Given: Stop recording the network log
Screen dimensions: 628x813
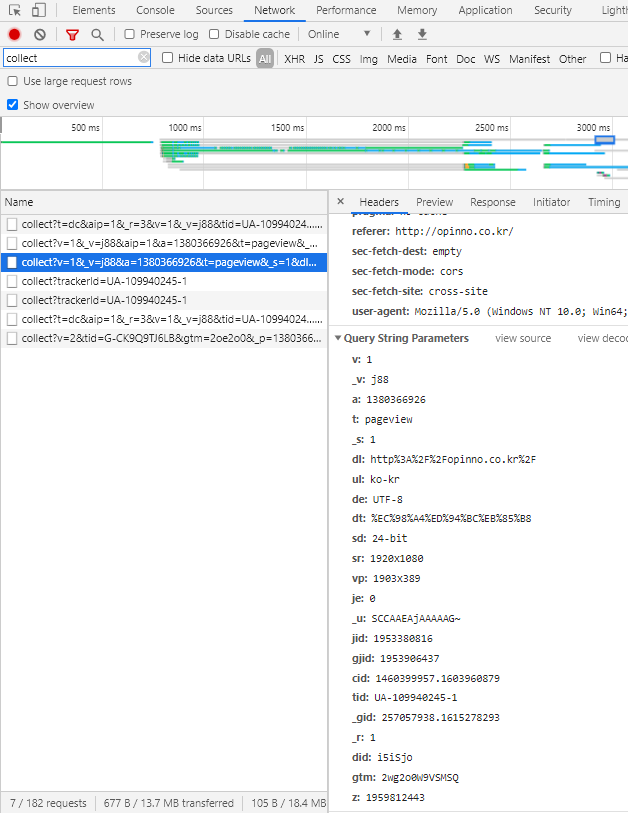Looking at the screenshot, I should pyautogui.click(x=15, y=34).
